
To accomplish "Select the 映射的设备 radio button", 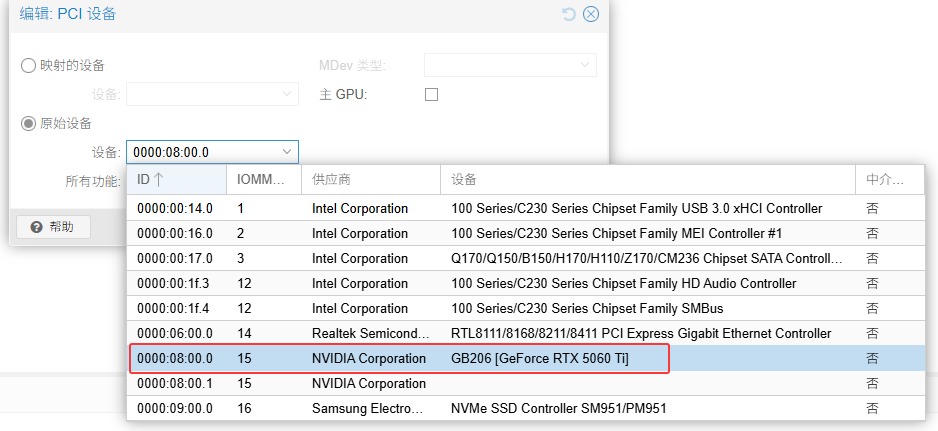I will click(28, 66).
